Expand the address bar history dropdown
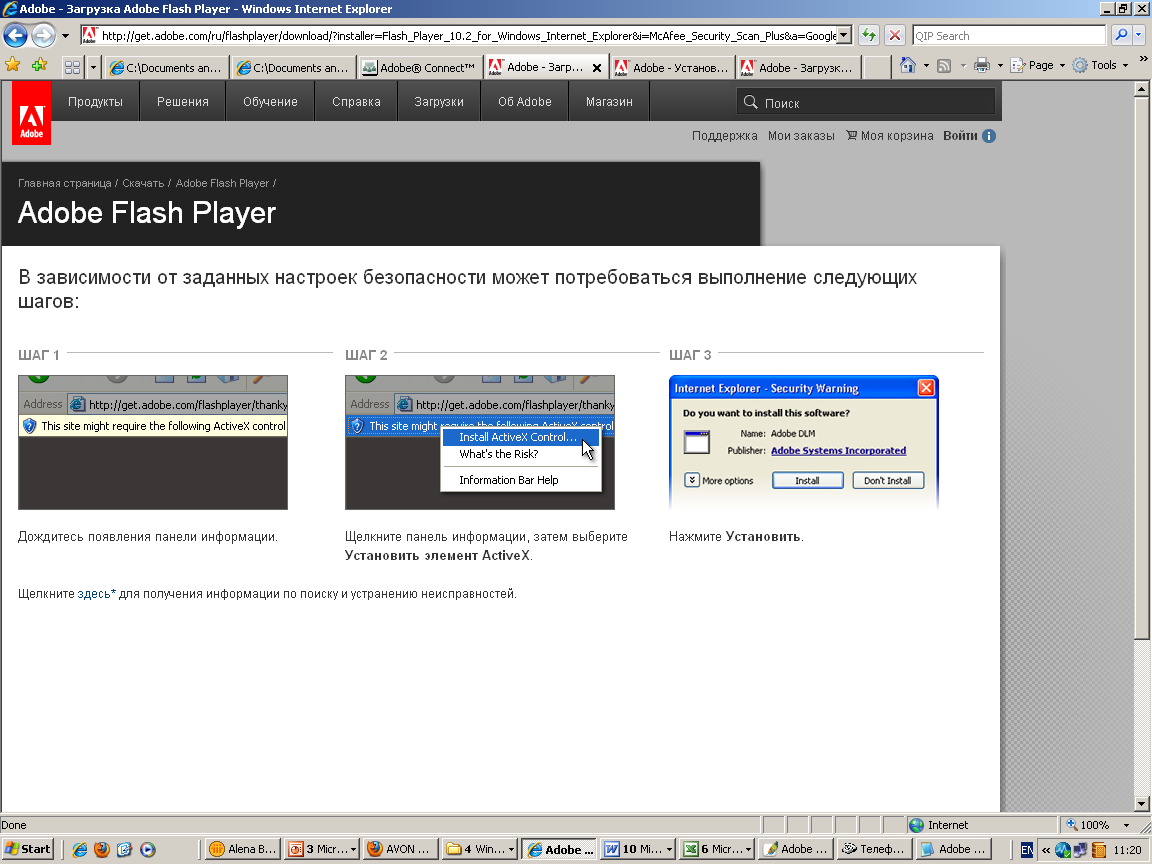Viewport: 1152px width, 864px height. coord(844,35)
